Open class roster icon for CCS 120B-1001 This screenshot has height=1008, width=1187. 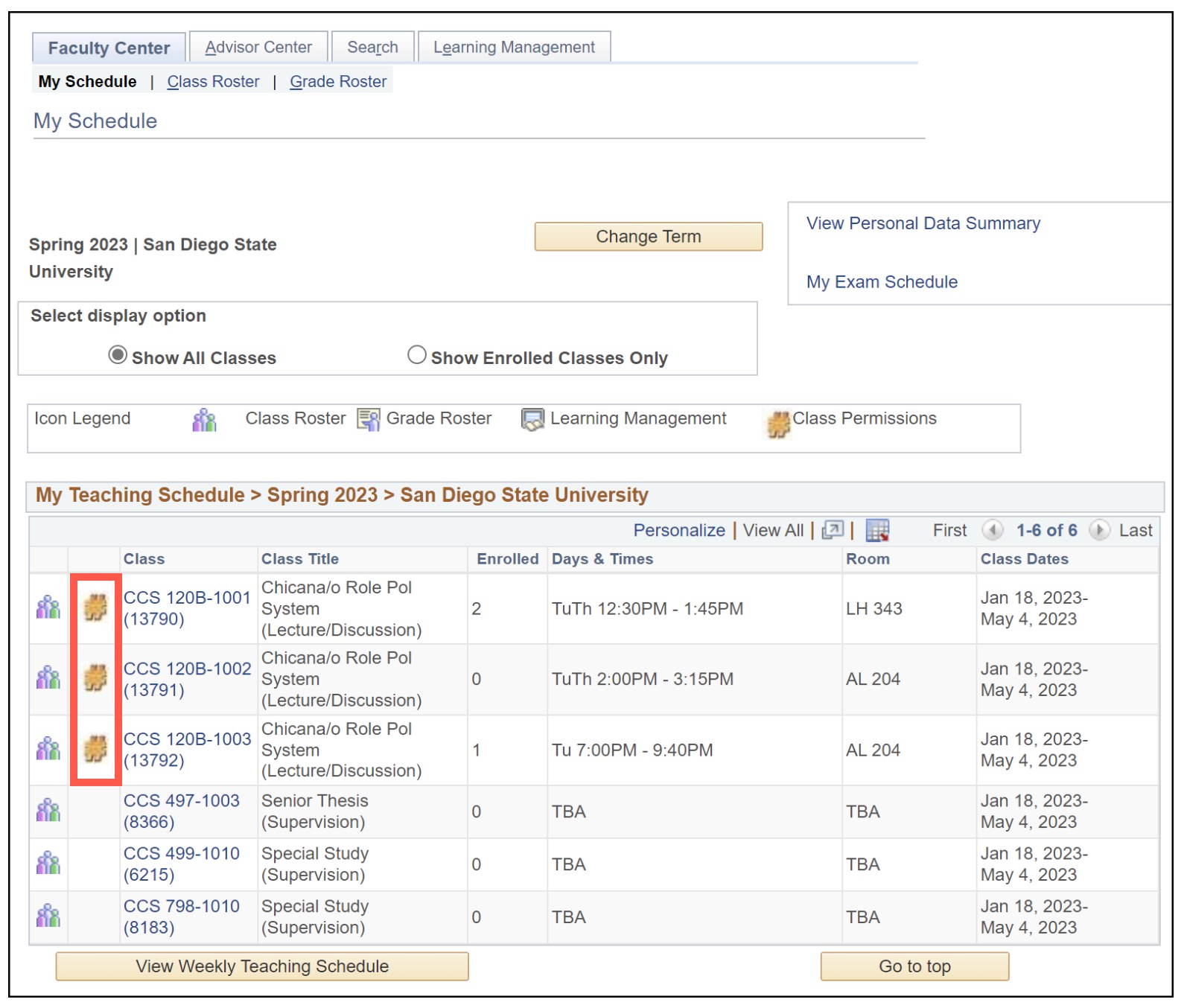(48, 607)
